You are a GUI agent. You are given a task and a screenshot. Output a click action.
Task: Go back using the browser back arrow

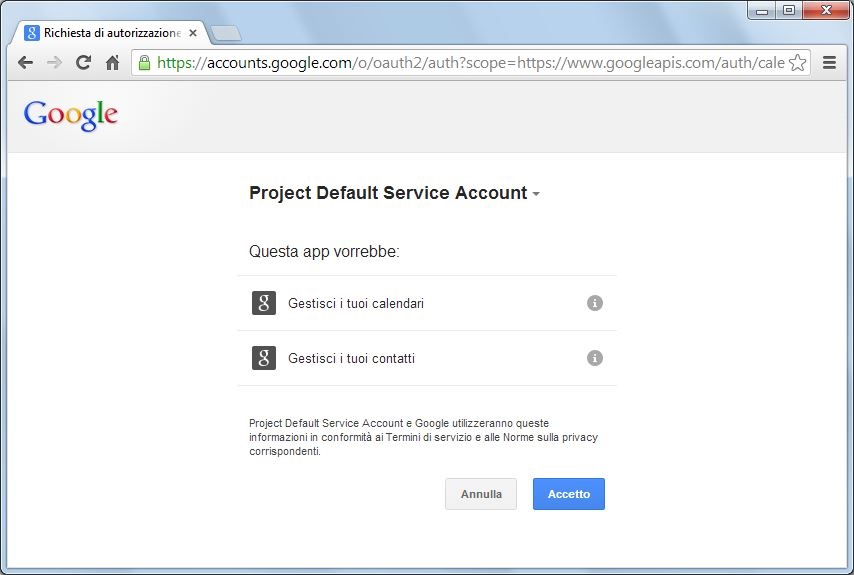(x=25, y=63)
